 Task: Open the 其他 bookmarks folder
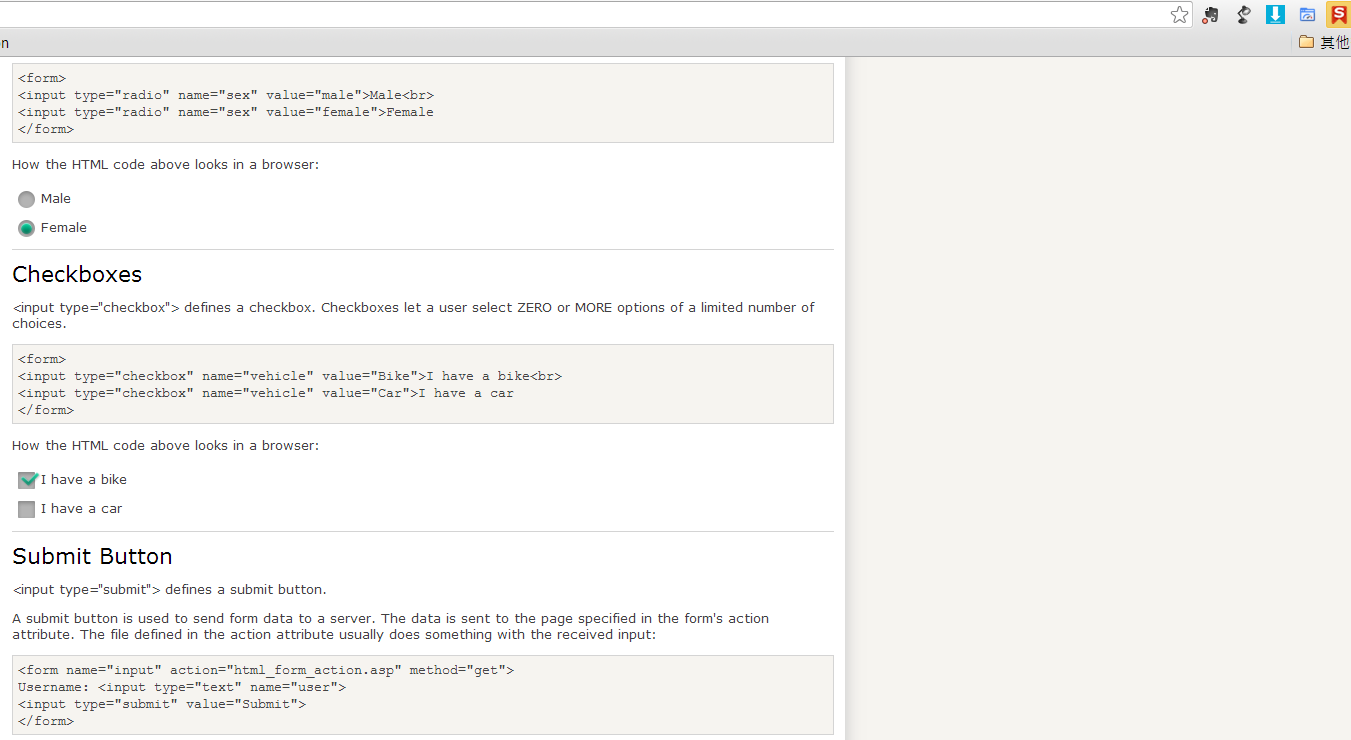pyautogui.click(x=1324, y=42)
